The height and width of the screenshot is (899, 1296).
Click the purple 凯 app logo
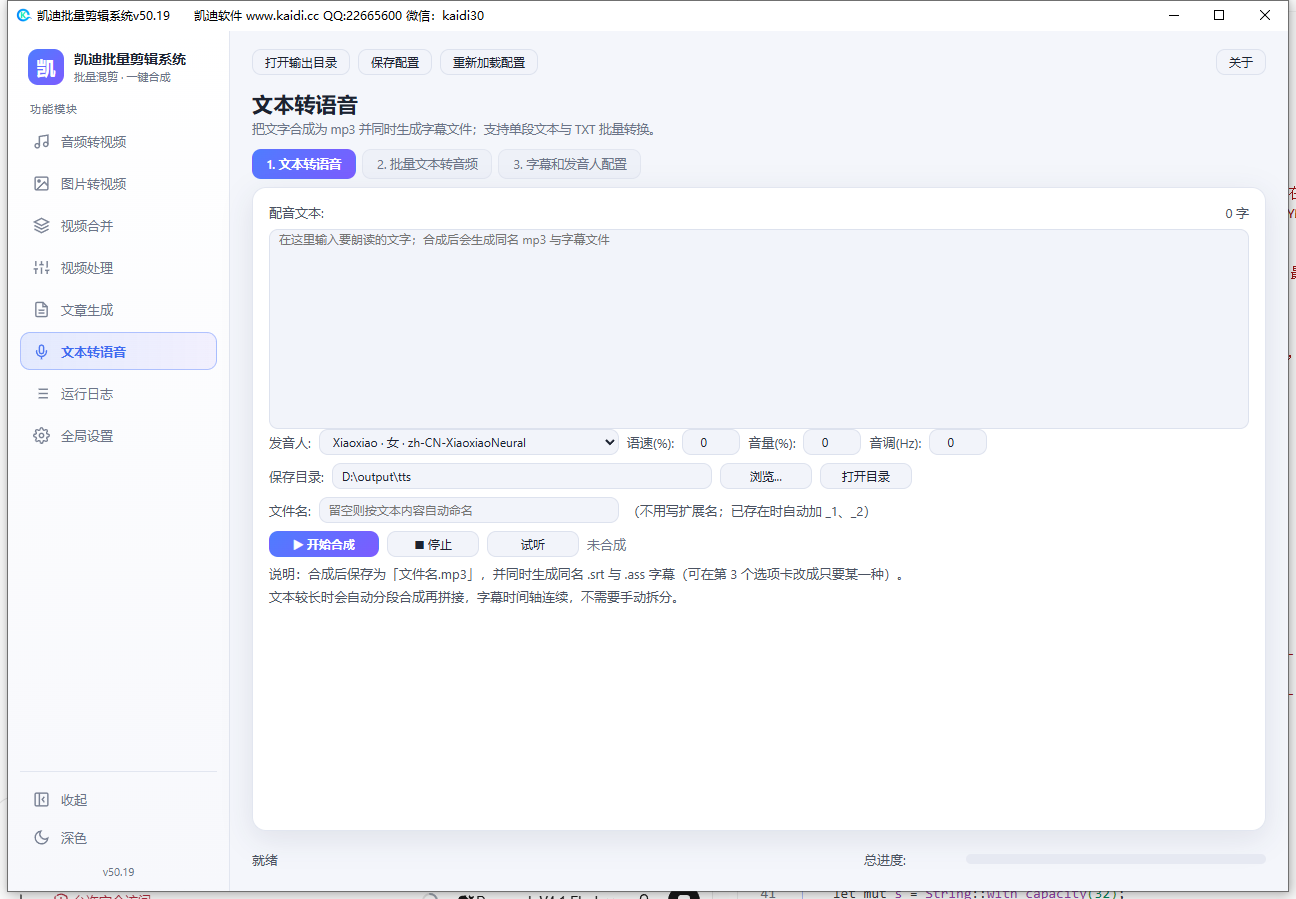[46, 67]
